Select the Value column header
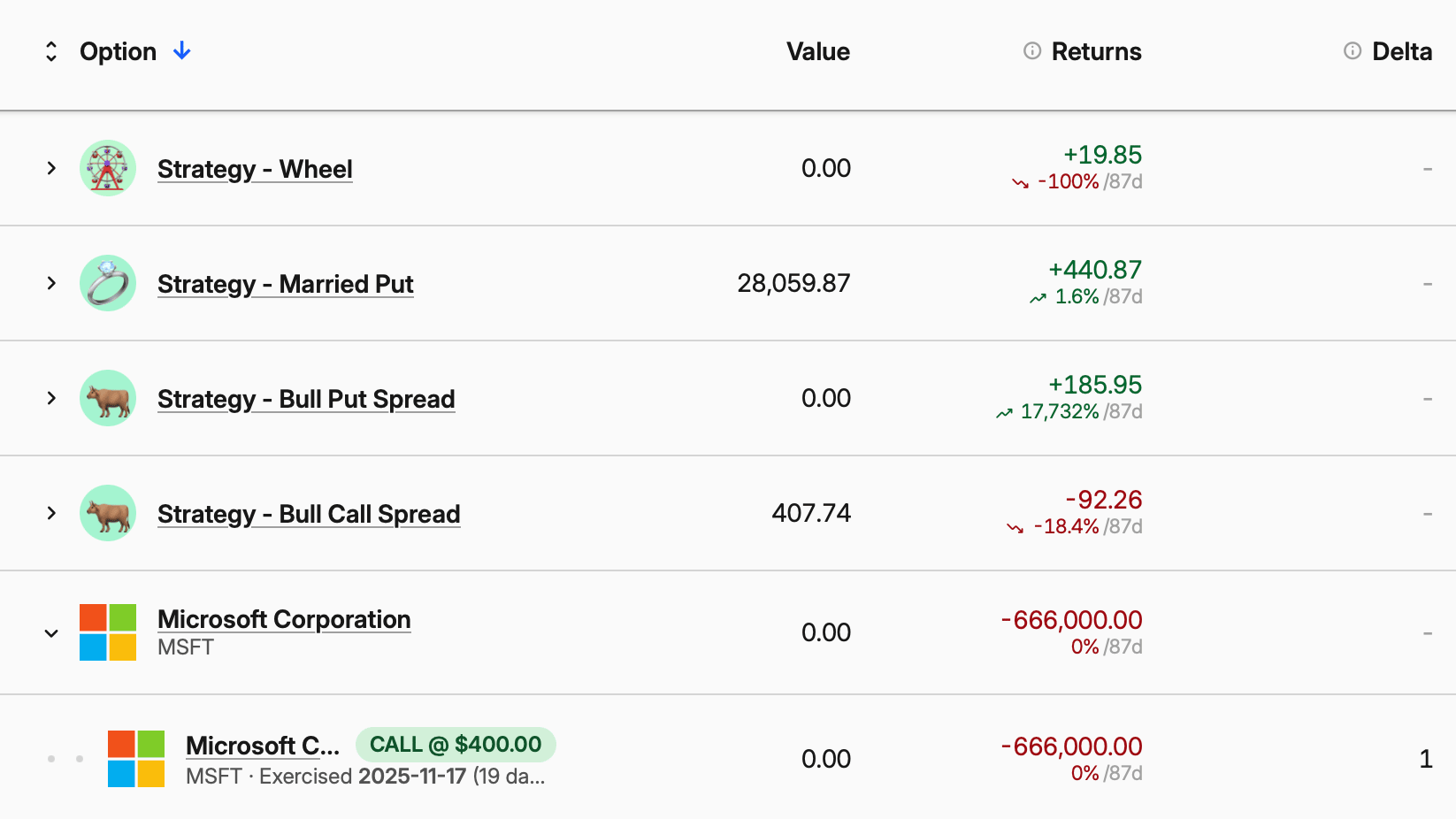The height and width of the screenshot is (819, 1456). click(x=817, y=51)
